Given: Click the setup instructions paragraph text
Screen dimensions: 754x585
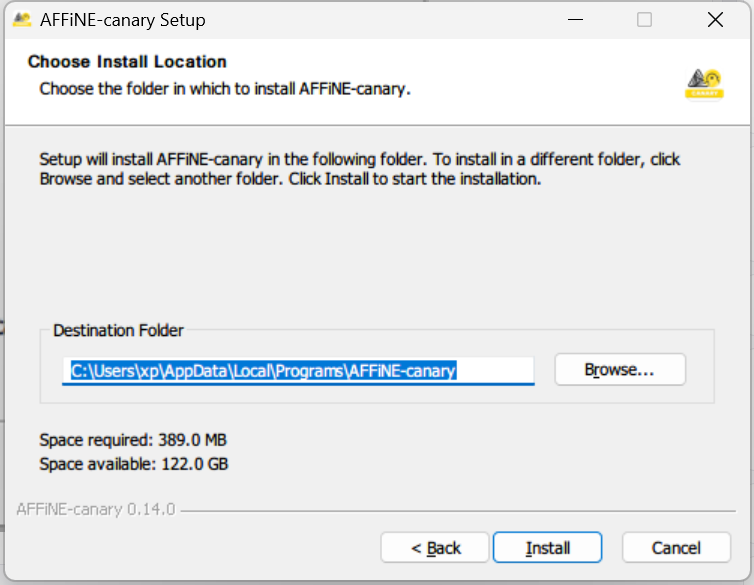Looking at the screenshot, I should [359, 169].
